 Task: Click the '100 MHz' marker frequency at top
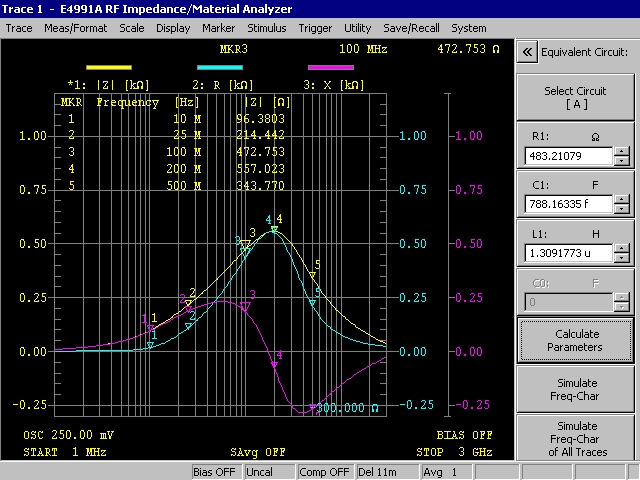[363, 49]
